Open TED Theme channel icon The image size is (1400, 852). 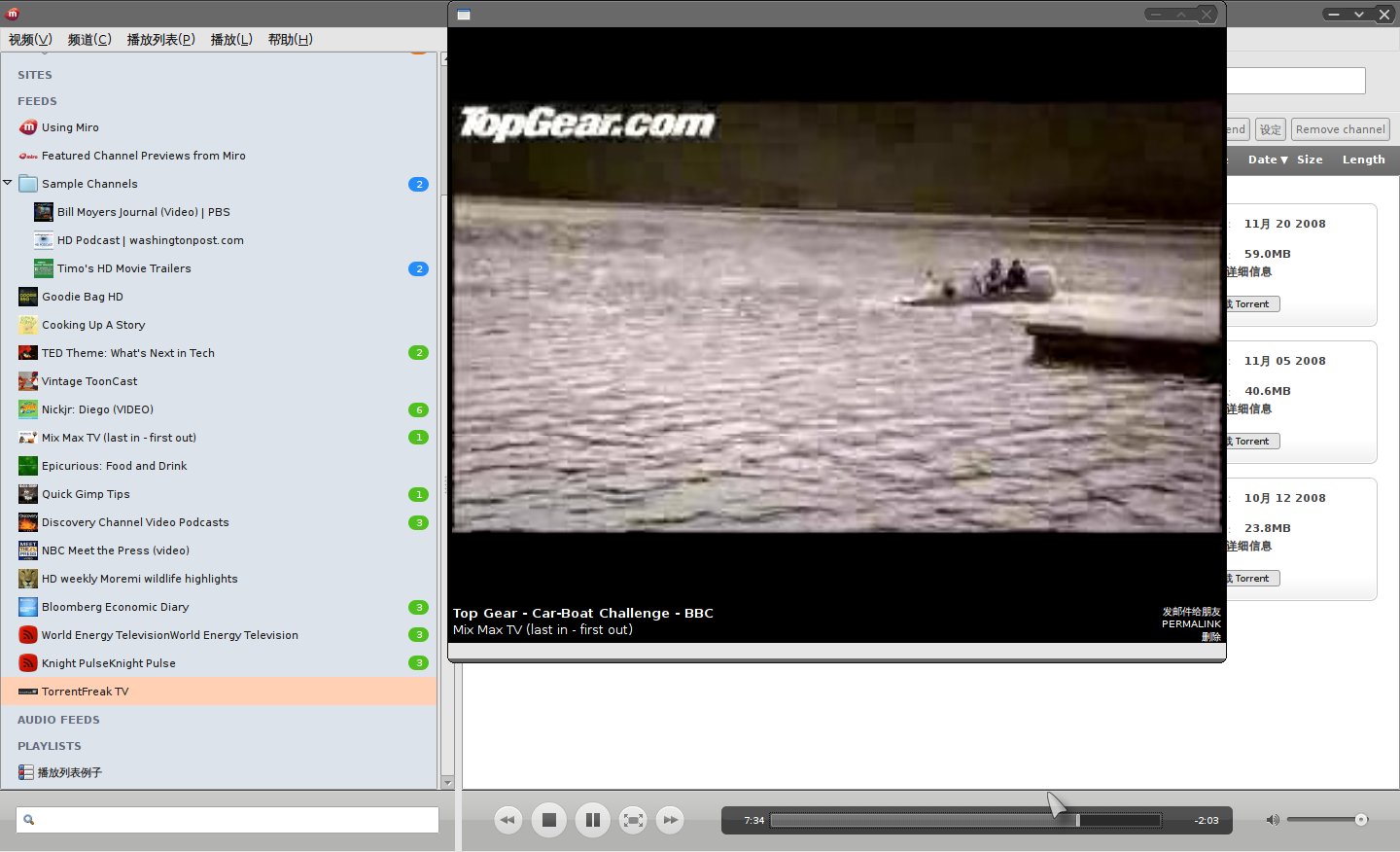(x=28, y=353)
